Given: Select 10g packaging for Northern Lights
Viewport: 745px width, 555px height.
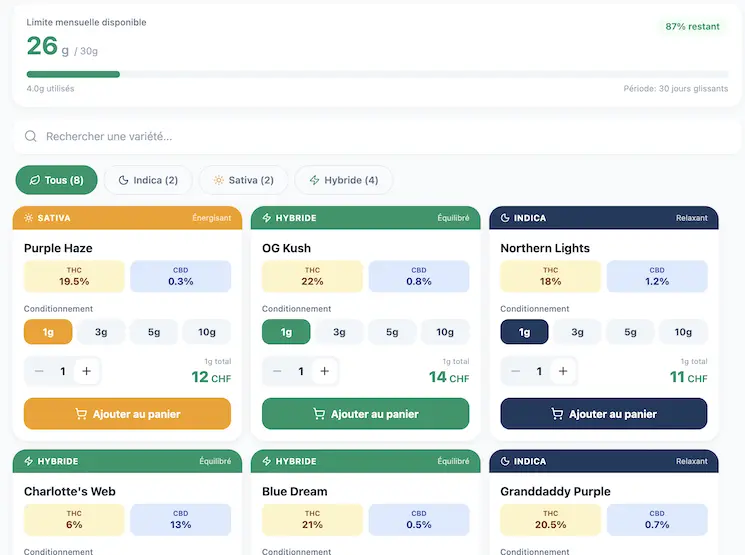Looking at the screenshot, I should [683, 332].
